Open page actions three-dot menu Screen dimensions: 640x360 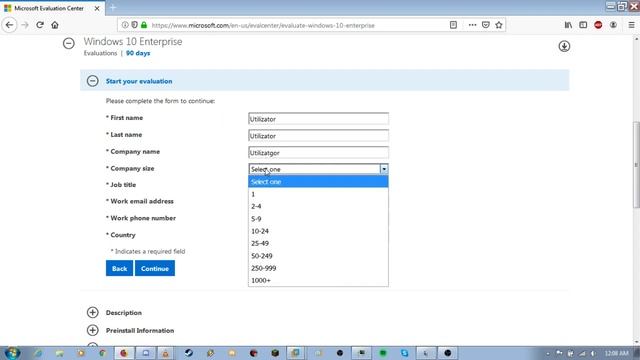[472, 25]
